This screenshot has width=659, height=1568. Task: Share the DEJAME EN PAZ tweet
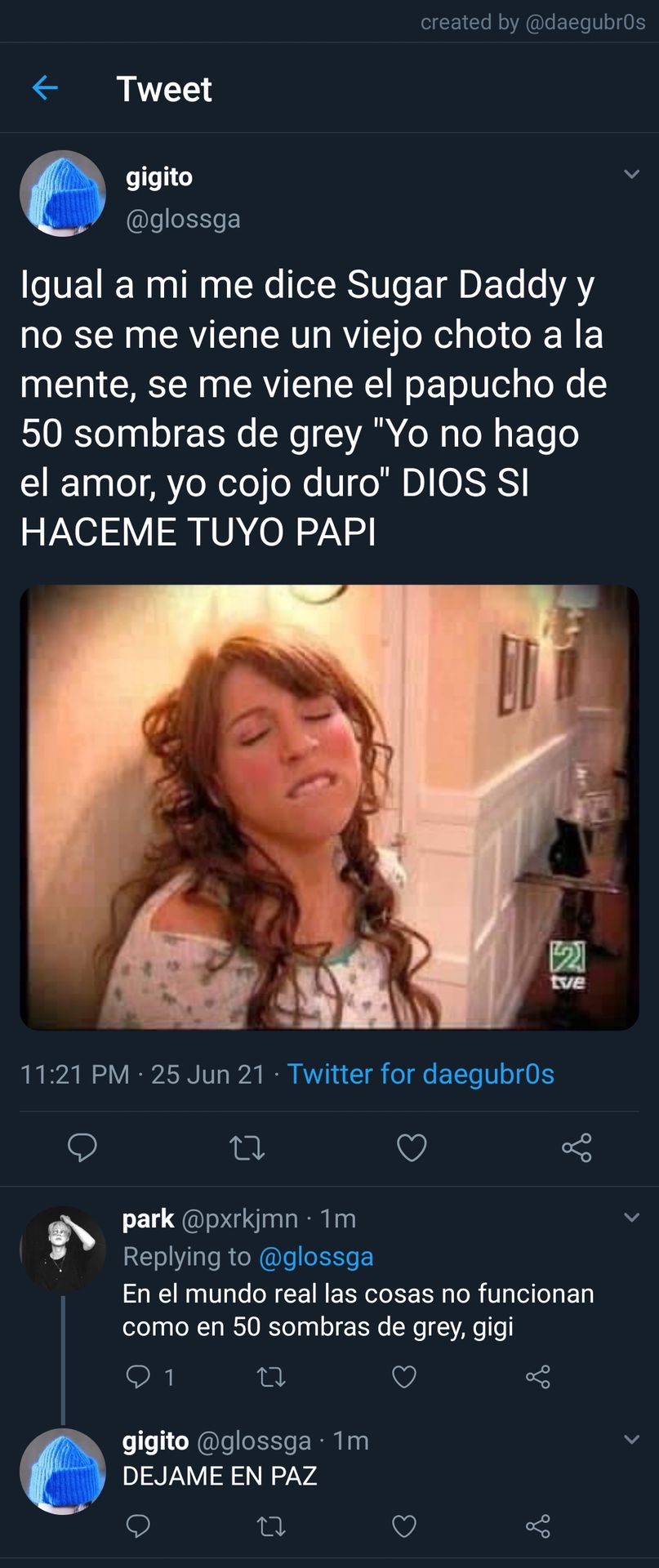[x=537, y=1526]
